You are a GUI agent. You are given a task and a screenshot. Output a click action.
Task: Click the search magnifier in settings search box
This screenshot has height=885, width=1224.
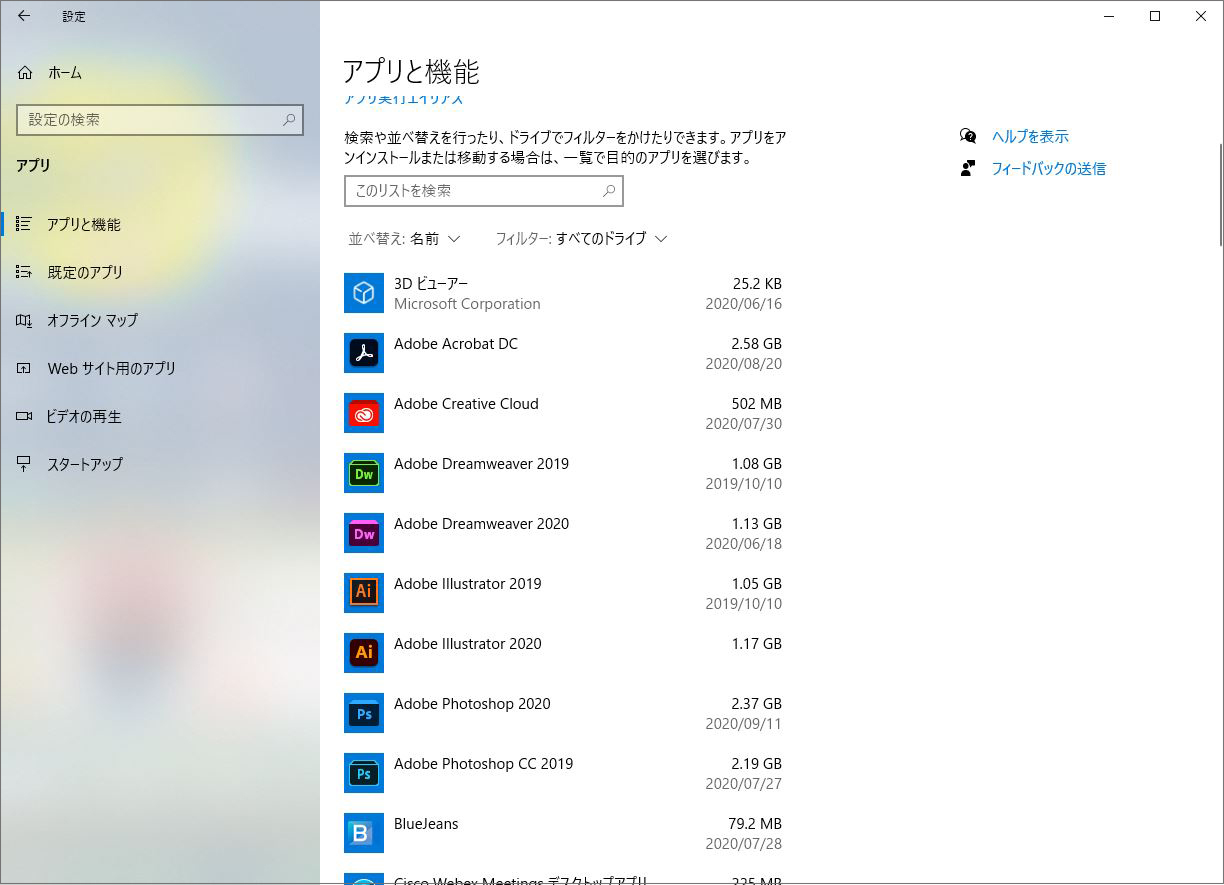(x=289, y=120)
